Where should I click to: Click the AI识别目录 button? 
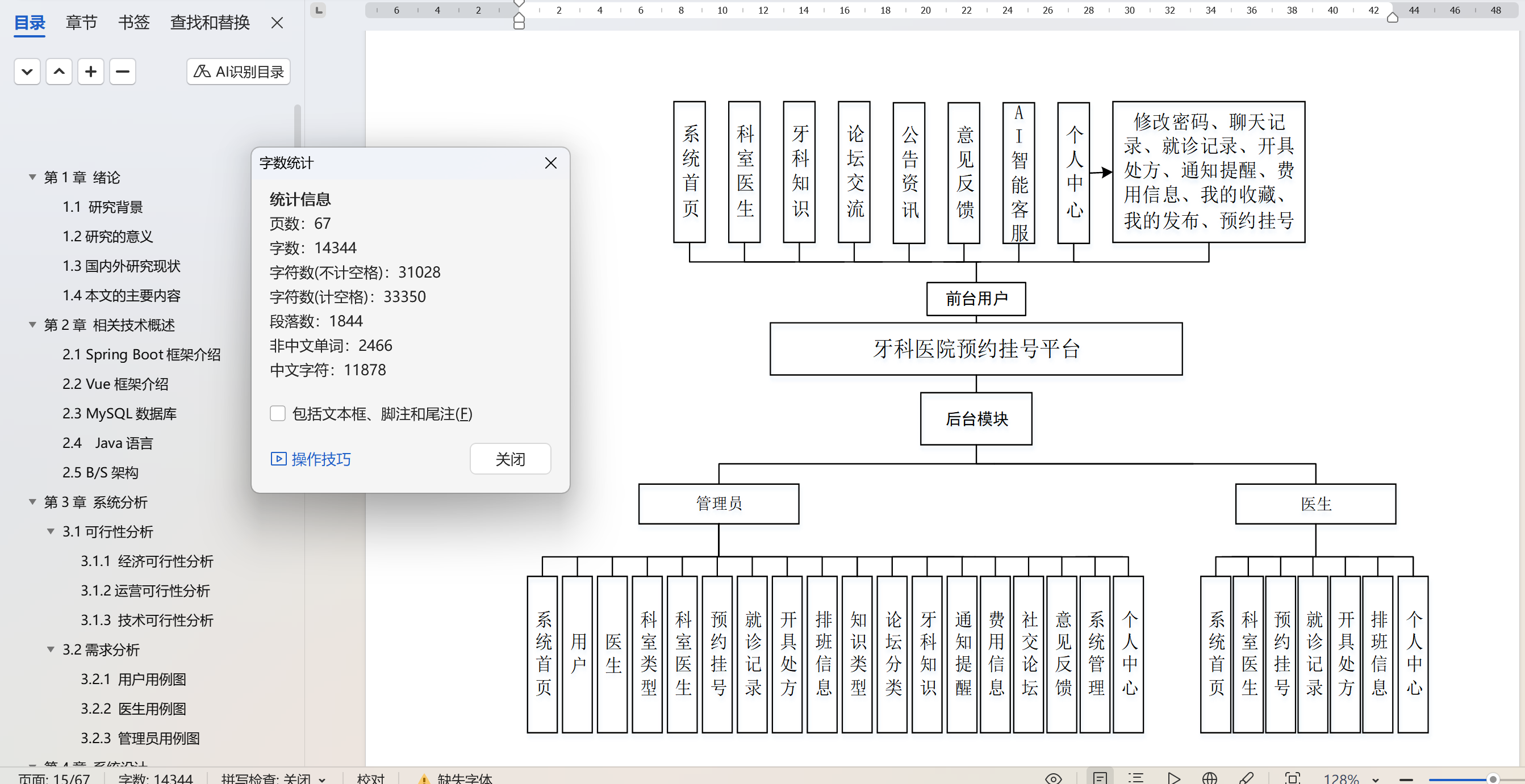pyautogui.click(x=238, y=72)
